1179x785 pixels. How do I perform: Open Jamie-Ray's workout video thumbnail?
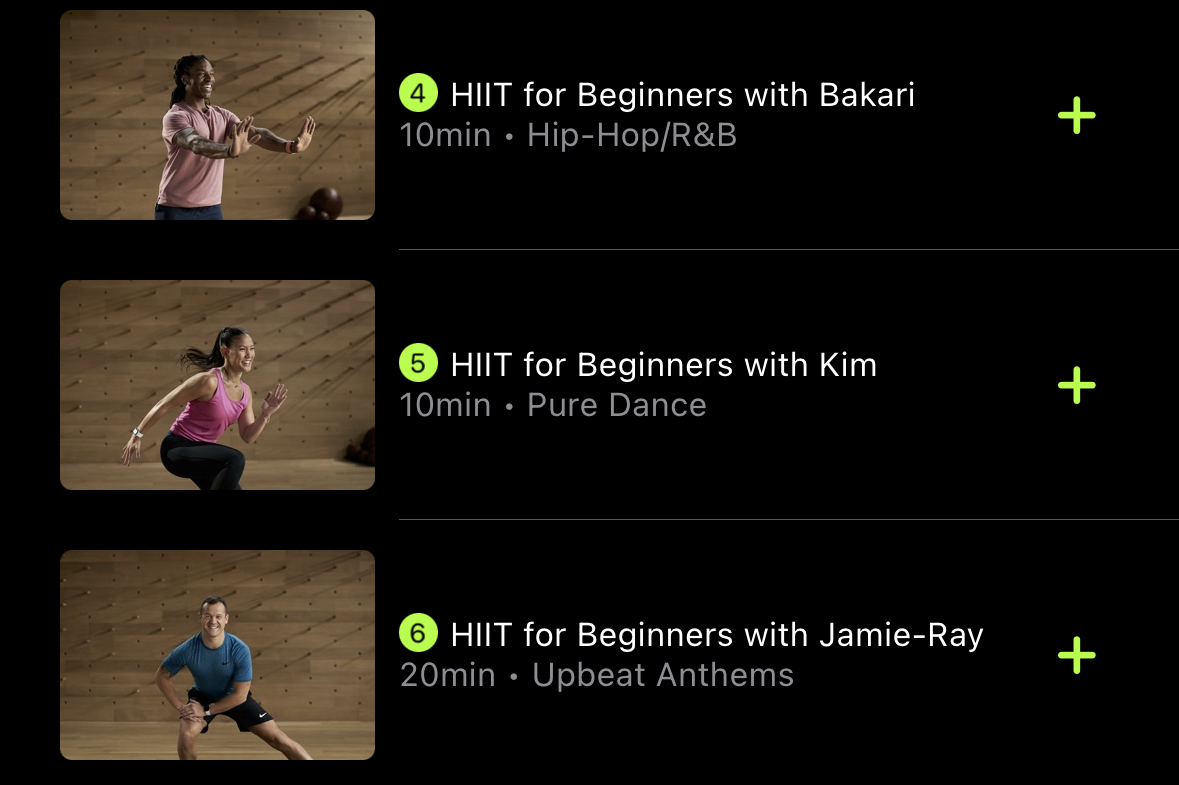[x=217, y=655]
